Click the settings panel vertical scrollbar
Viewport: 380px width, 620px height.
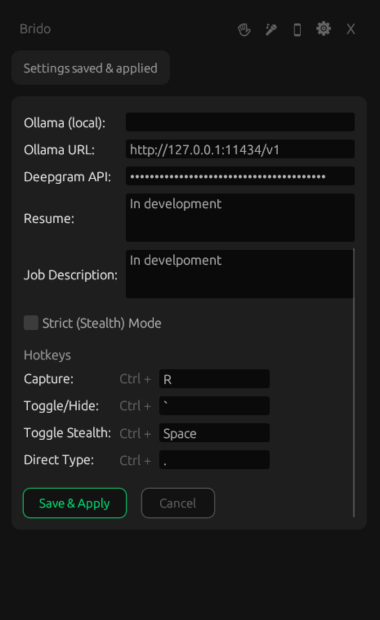pyautogui.click(x=354, y=382)
